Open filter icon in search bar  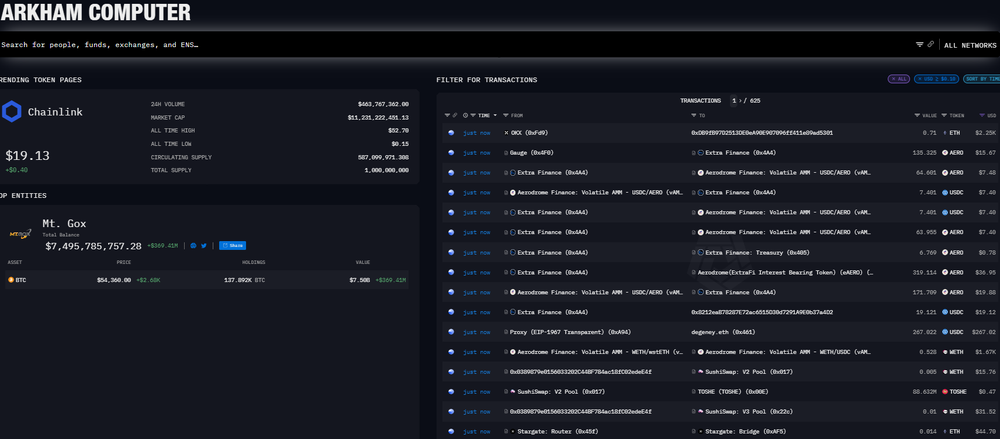coord(920,45)
